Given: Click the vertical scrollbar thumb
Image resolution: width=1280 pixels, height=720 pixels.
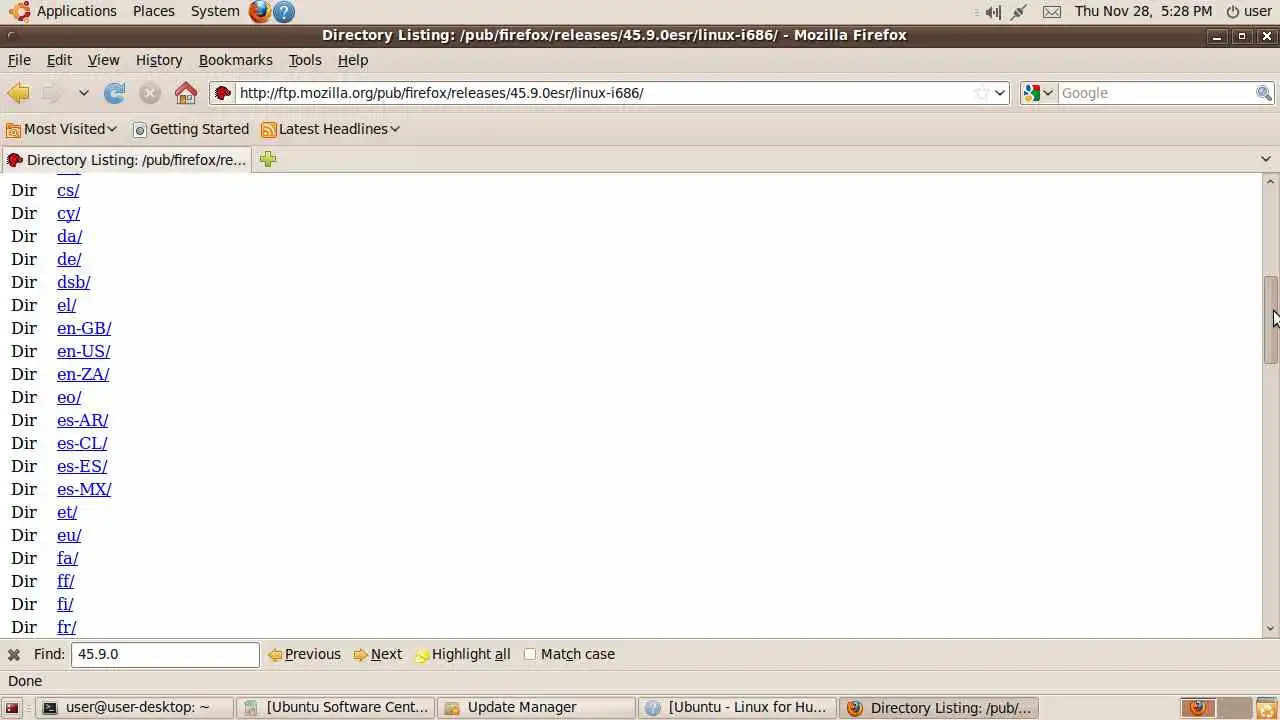Looking at the screenshot, I should [x=1270, y=320].
